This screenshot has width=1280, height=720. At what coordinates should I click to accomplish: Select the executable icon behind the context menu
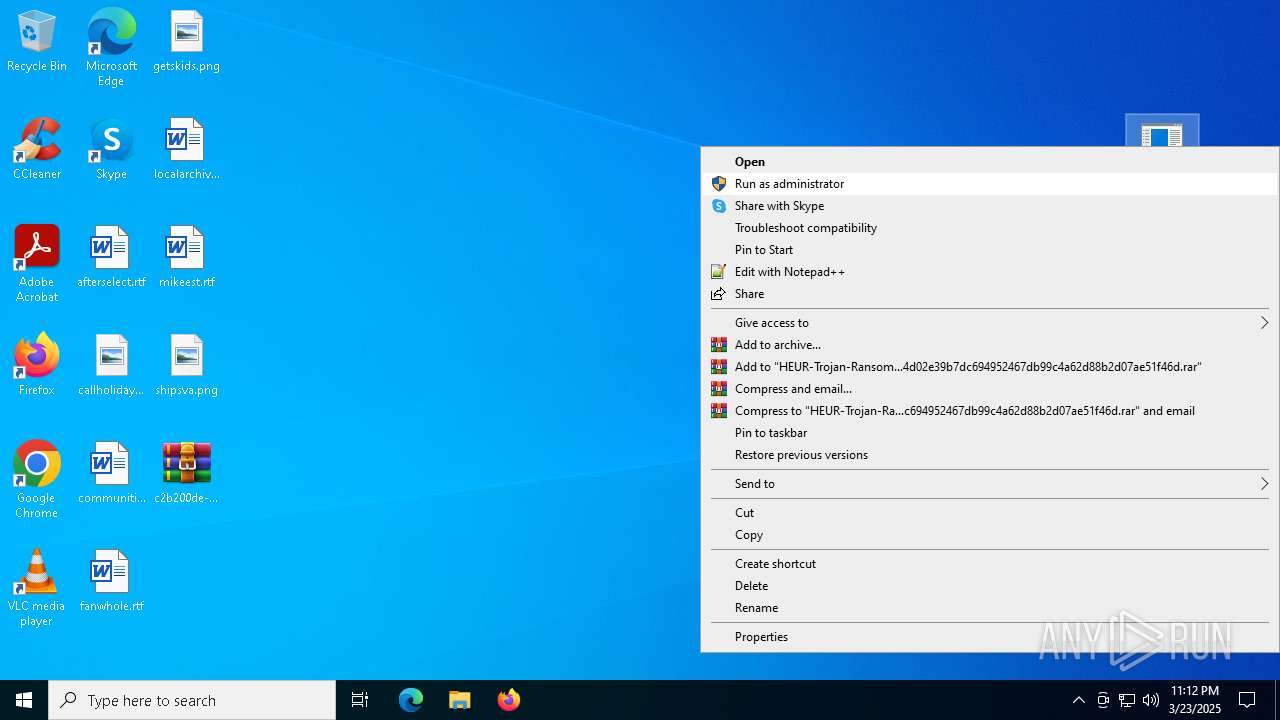(x=1162, y=132)
